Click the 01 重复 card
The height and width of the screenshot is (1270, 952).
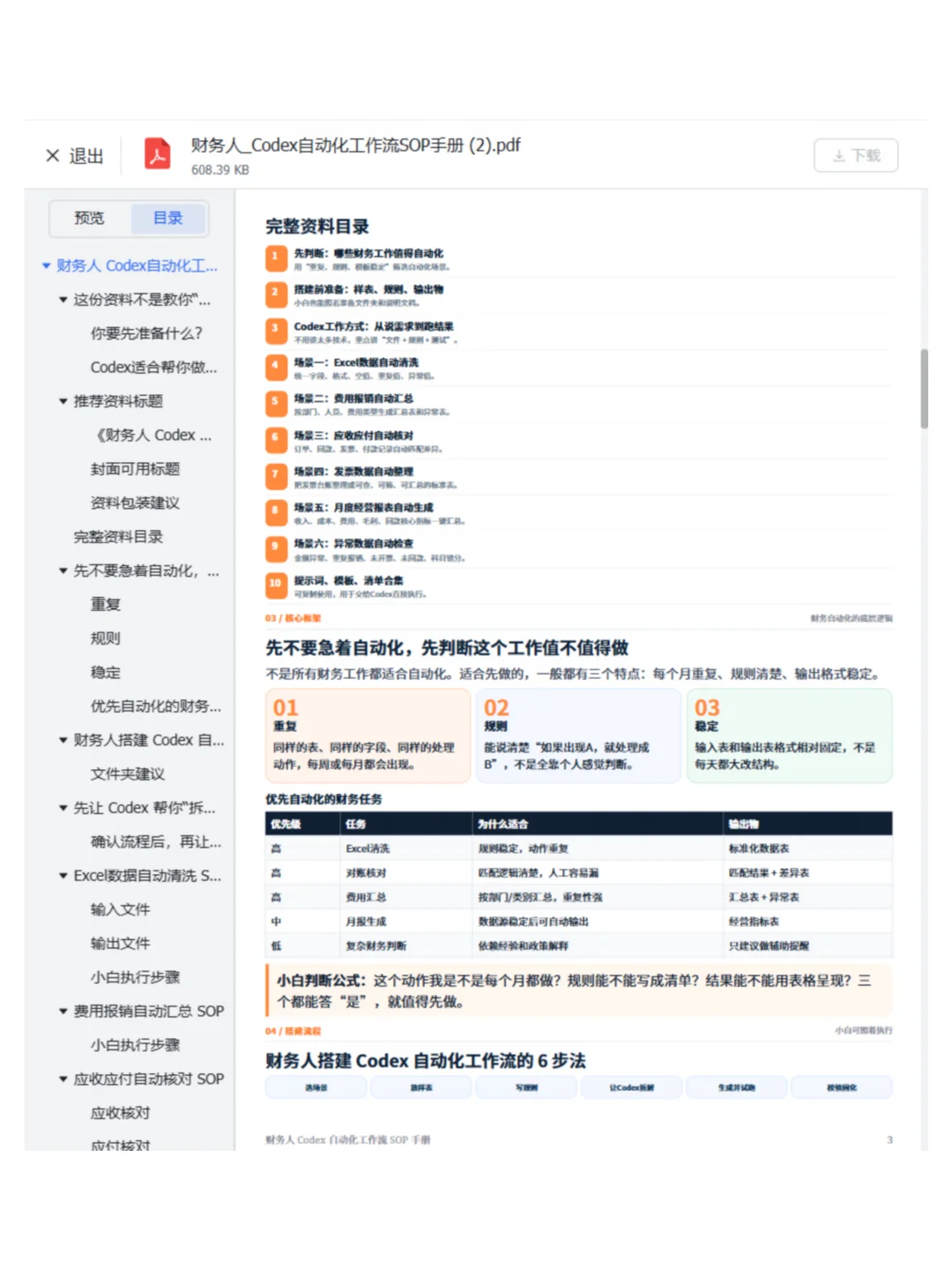(368, 736)
